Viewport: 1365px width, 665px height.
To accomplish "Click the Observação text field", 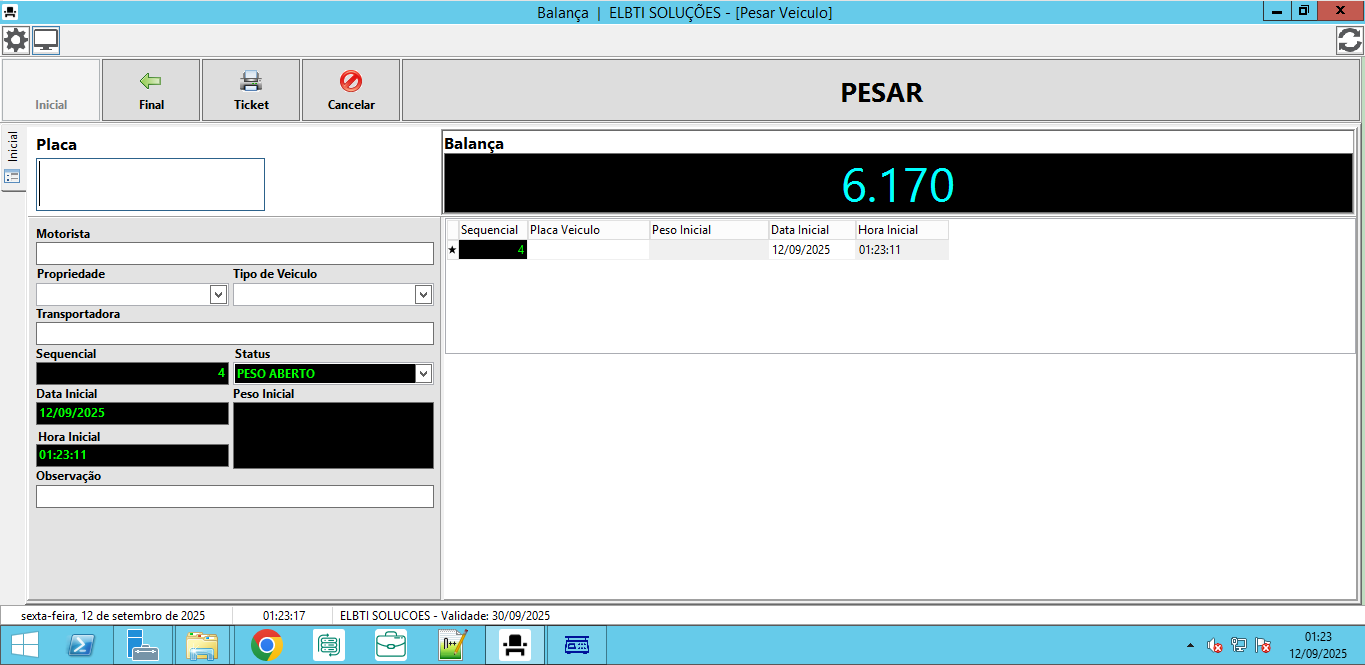I will [x=235, y=497].
